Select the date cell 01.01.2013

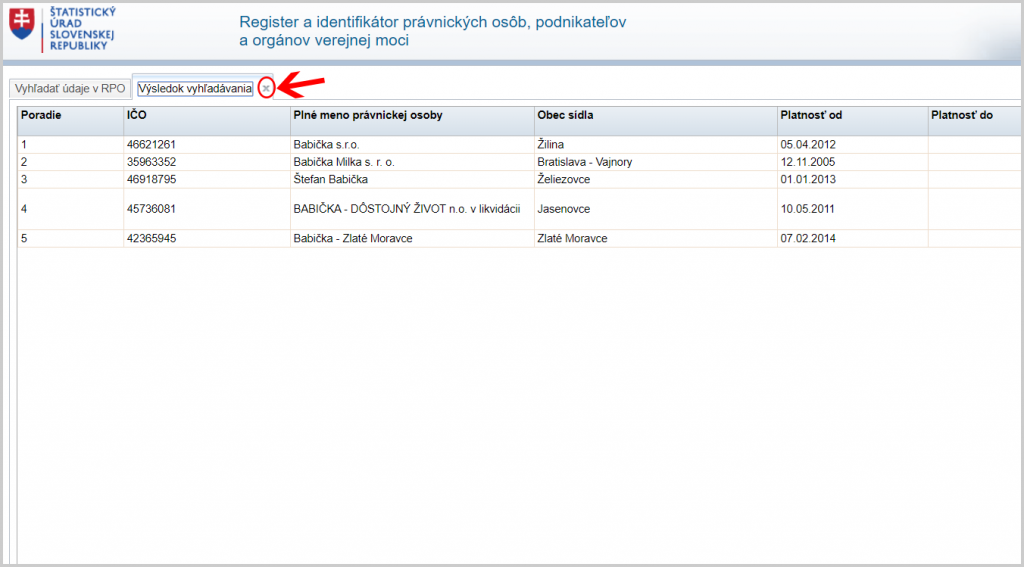(x=852, y=179)
